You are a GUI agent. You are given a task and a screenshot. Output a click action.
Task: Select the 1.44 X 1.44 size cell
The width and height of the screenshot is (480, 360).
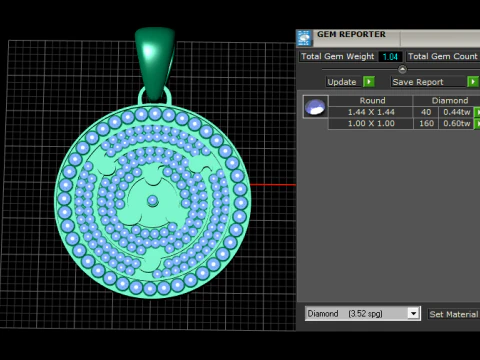pyautogui.click(x=371, y=112)
